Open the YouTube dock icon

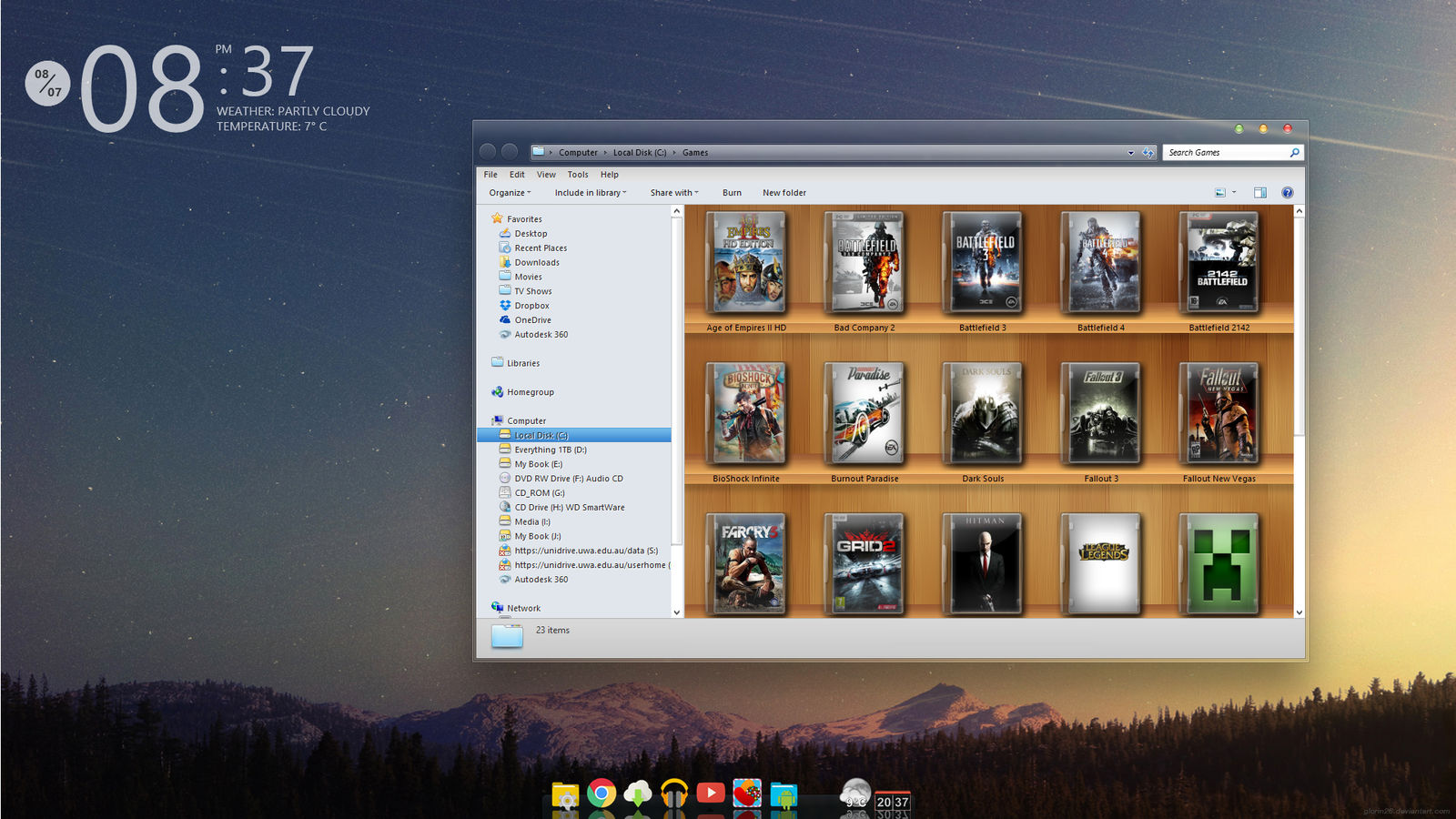pyautogui.click(x=711, y=794)
